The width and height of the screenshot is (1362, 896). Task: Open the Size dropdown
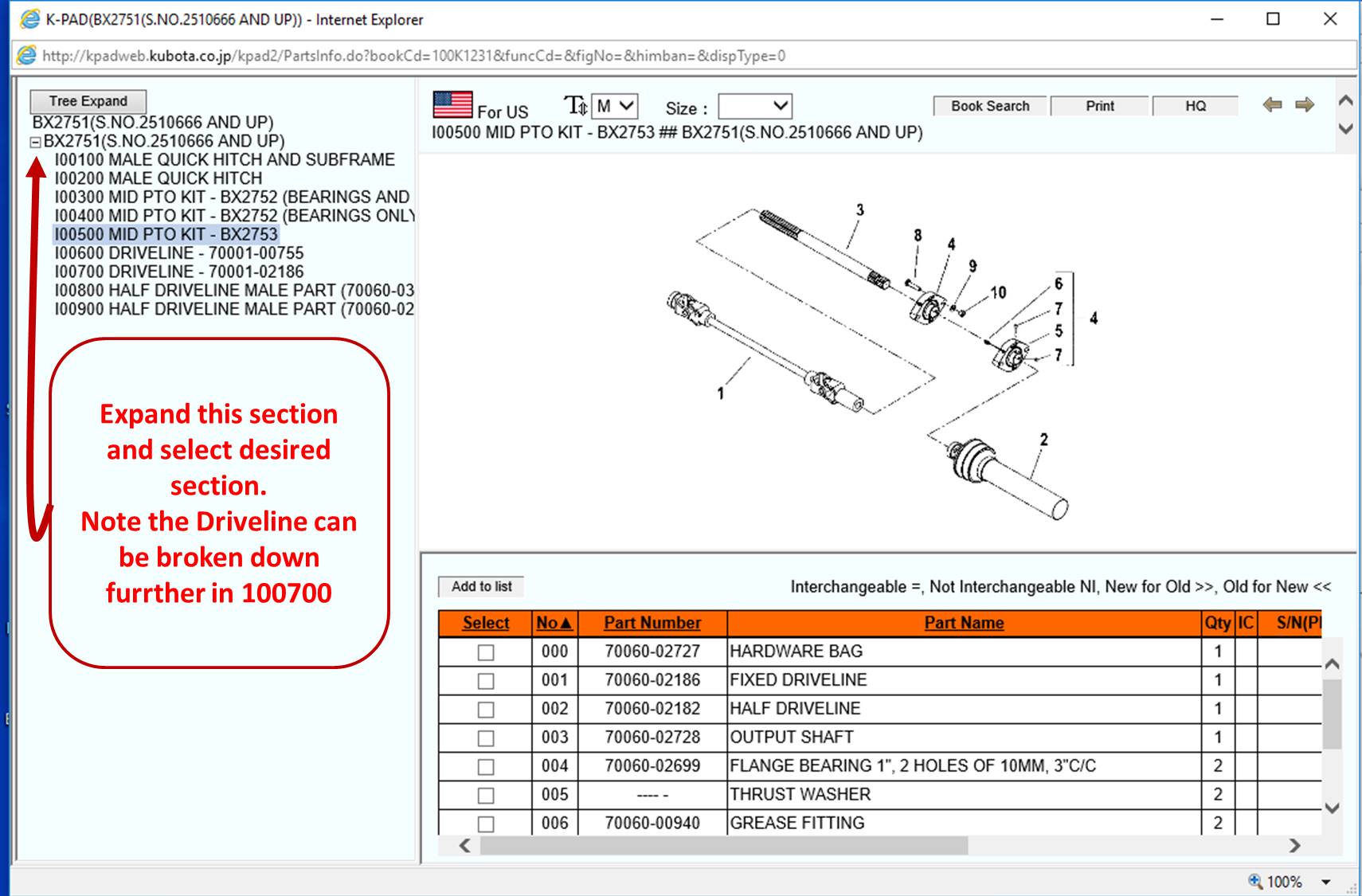click(754, 106)
